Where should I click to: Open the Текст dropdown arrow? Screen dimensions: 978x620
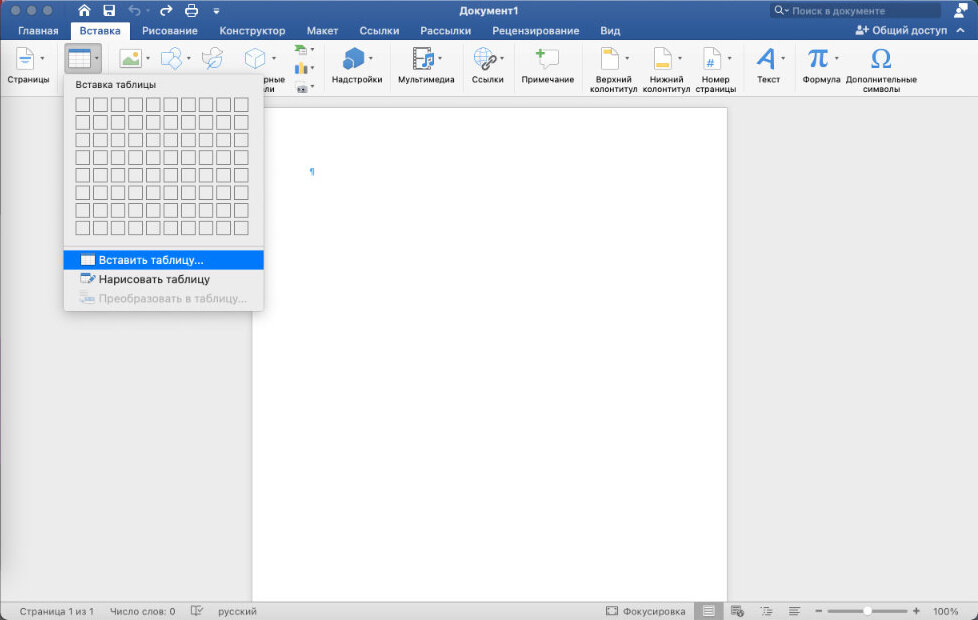pyautogui.click(x=783, y=59)
